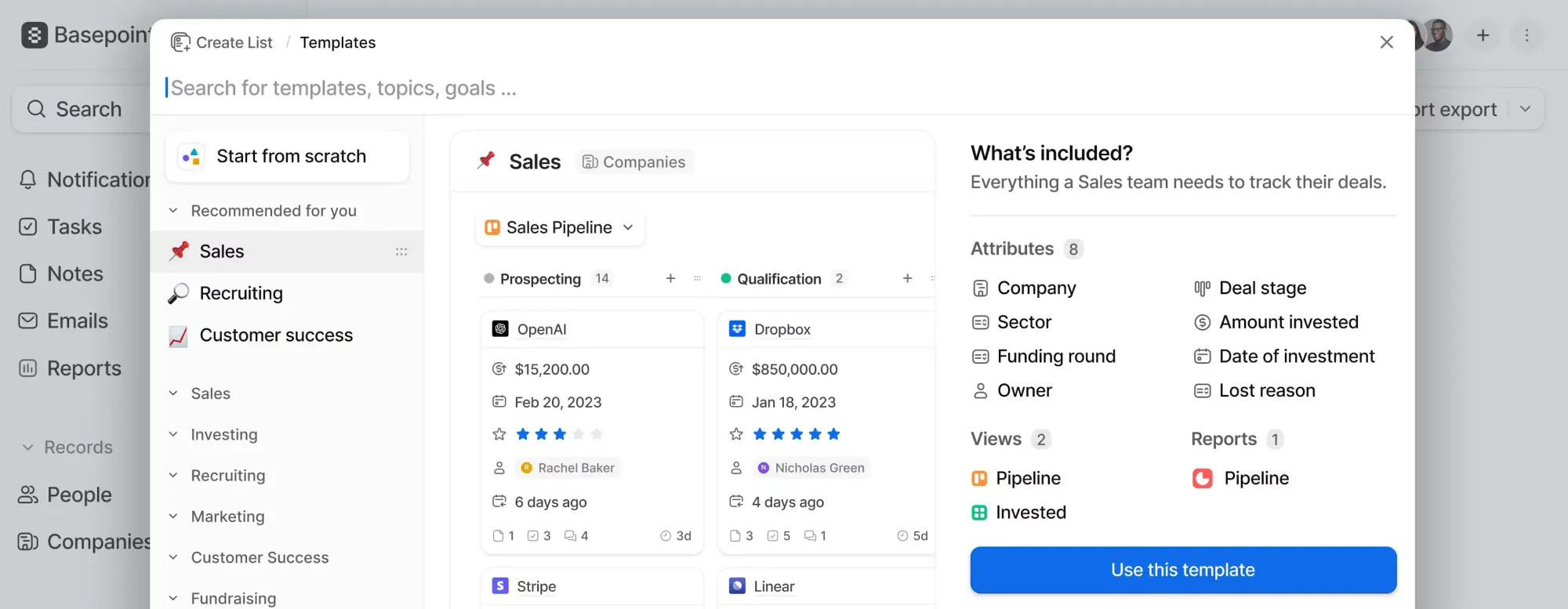Click Rachel Baker owner chip
The width and height of the screenshot is (1568, 609).
[x=568, y=468]
